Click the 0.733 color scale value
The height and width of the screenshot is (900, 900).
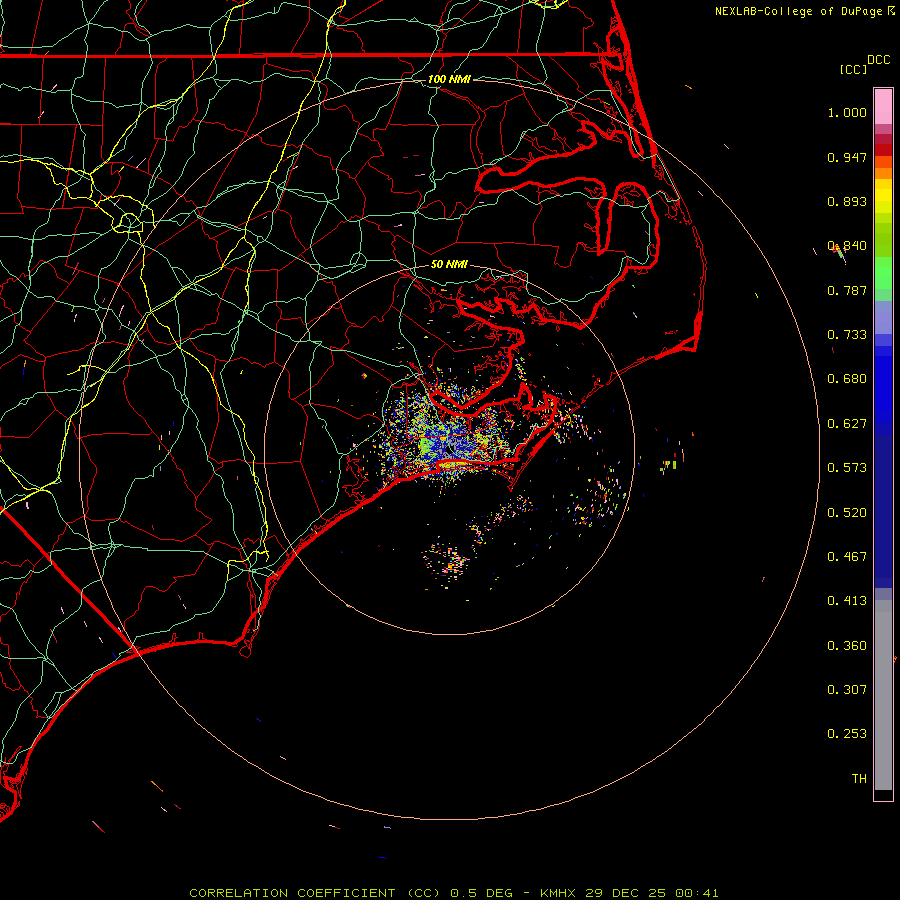click(x=847, y=335)
